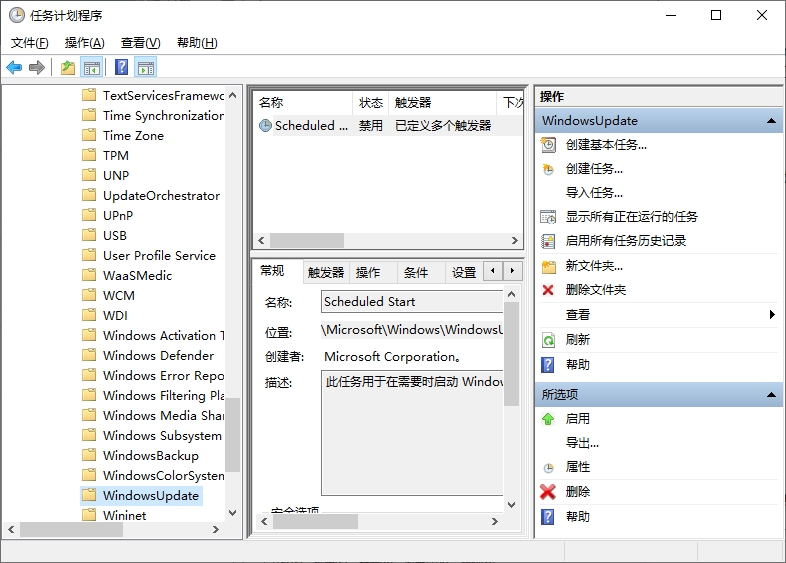Open the 文件(F) menu
The width and height of the screenshot is (786, 563).
pos(30,43)
